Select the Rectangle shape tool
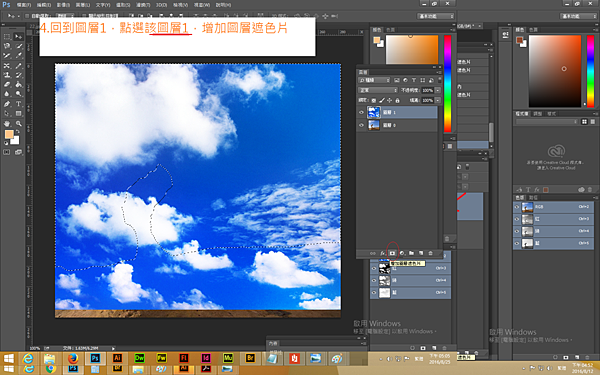 pyautogui.click(x=18, y=114)
